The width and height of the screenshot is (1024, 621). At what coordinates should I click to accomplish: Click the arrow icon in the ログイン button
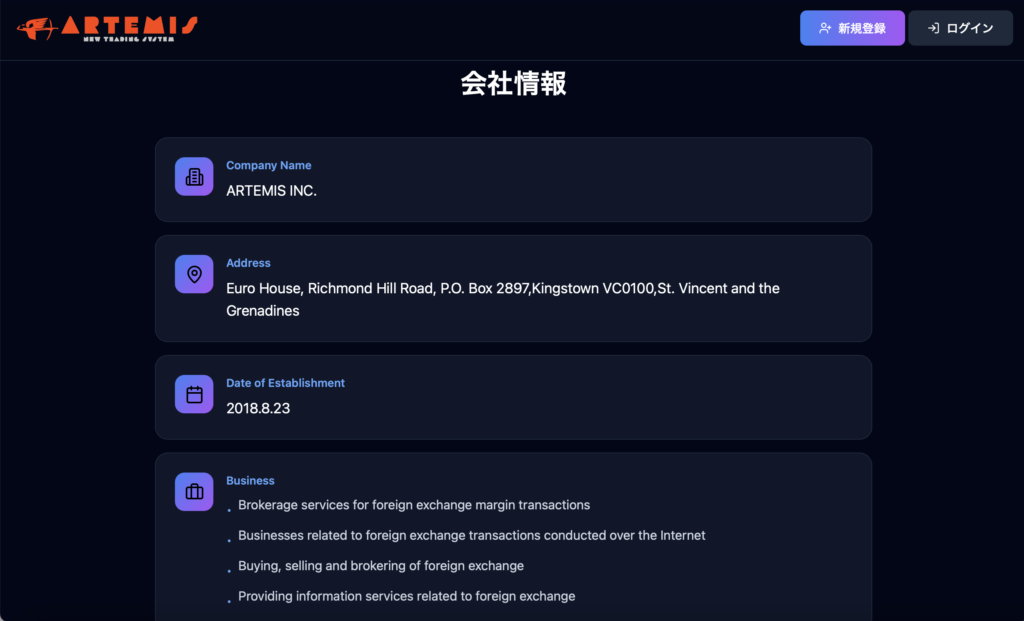[933, 28]
